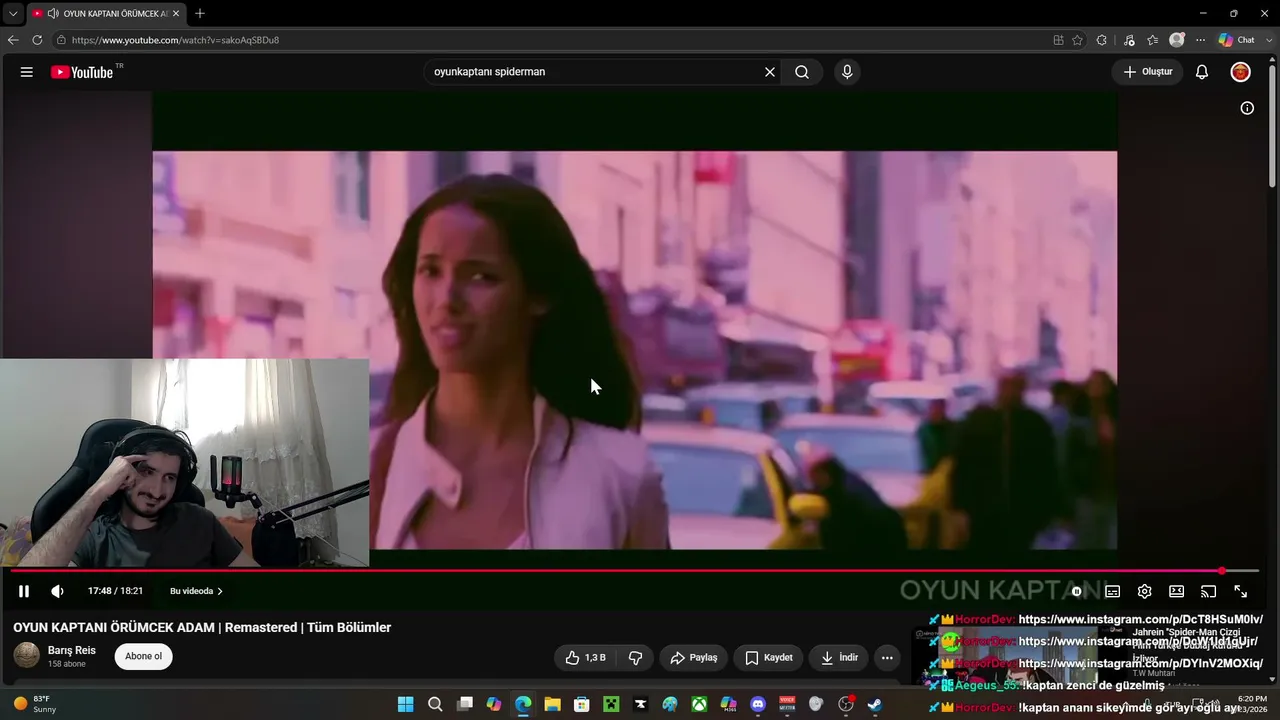The image size is (1280, 720).
Task: Toggle autoplay switch in the player
Action: point(1077,591)
